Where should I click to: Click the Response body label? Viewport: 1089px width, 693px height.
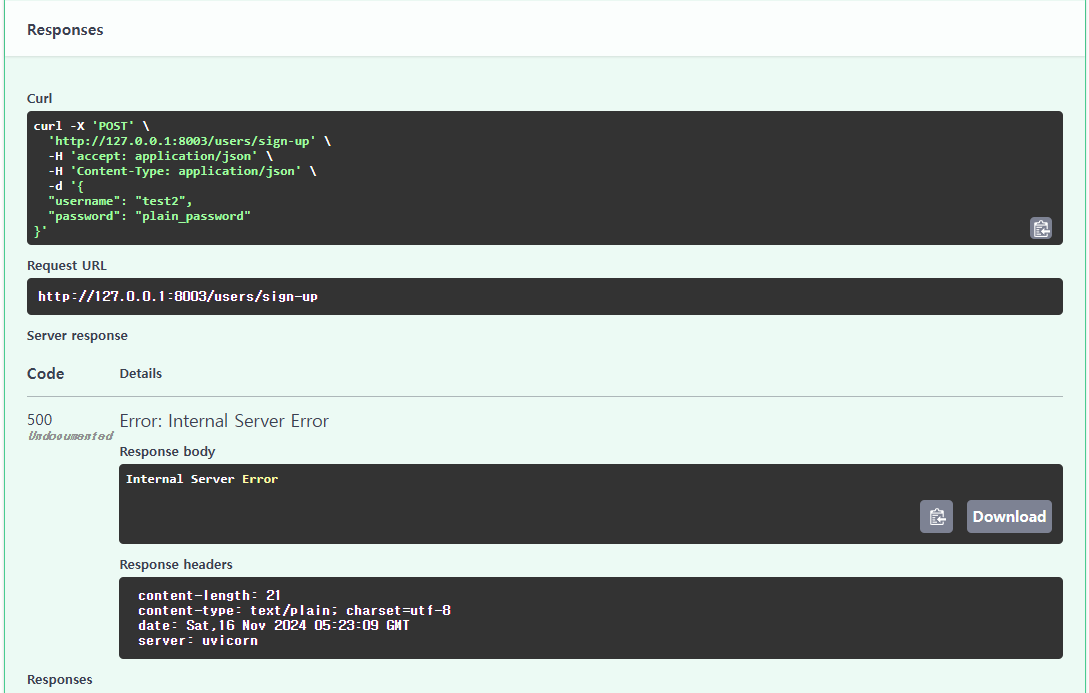pos(167,451)
